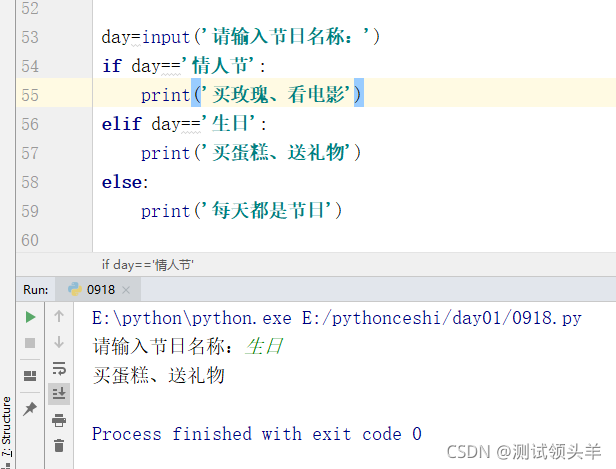Screen dimensions: 616x469
Task: Click the Down the stack trace arrow
Action: click(59, 342)
